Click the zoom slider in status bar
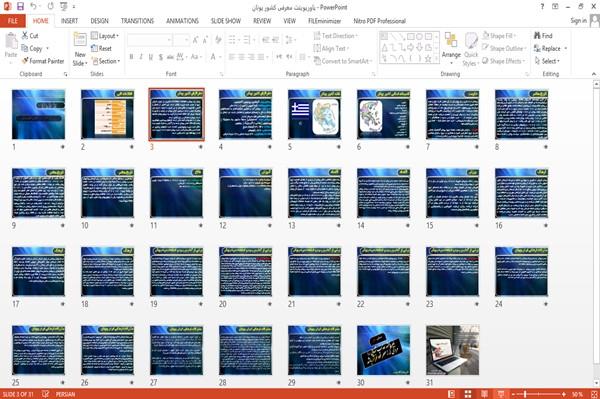This screenshot has width=600, height=399. click(539, 394)
